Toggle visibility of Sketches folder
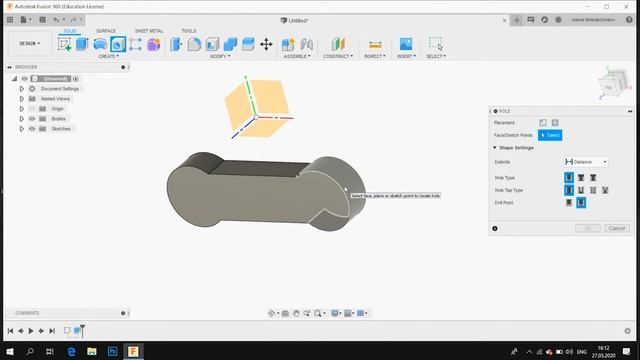 point(32,129)
